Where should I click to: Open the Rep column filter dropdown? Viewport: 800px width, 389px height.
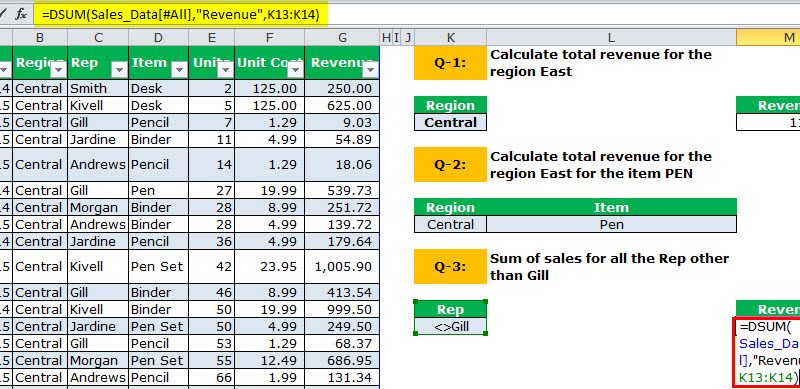(x=119, y=69)
